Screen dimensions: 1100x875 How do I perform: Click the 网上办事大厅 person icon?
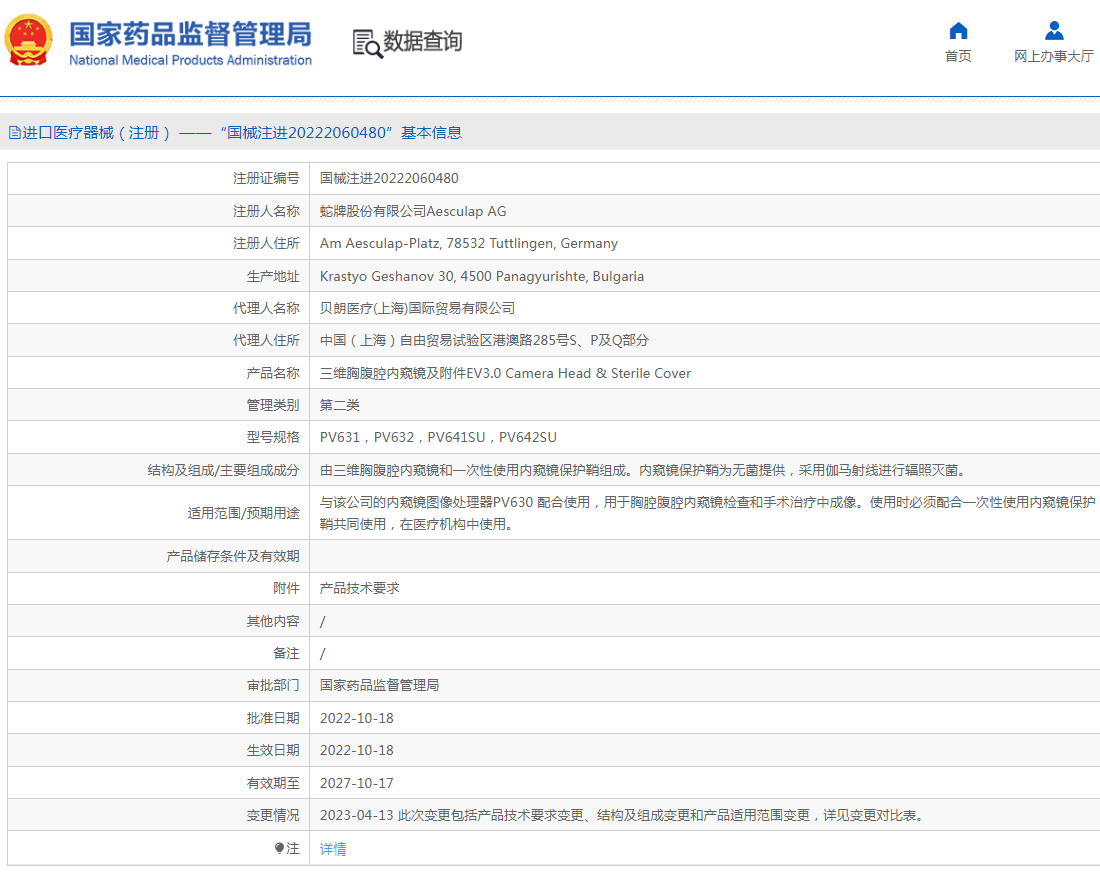pyautogui.click(x=1053, y=30)
